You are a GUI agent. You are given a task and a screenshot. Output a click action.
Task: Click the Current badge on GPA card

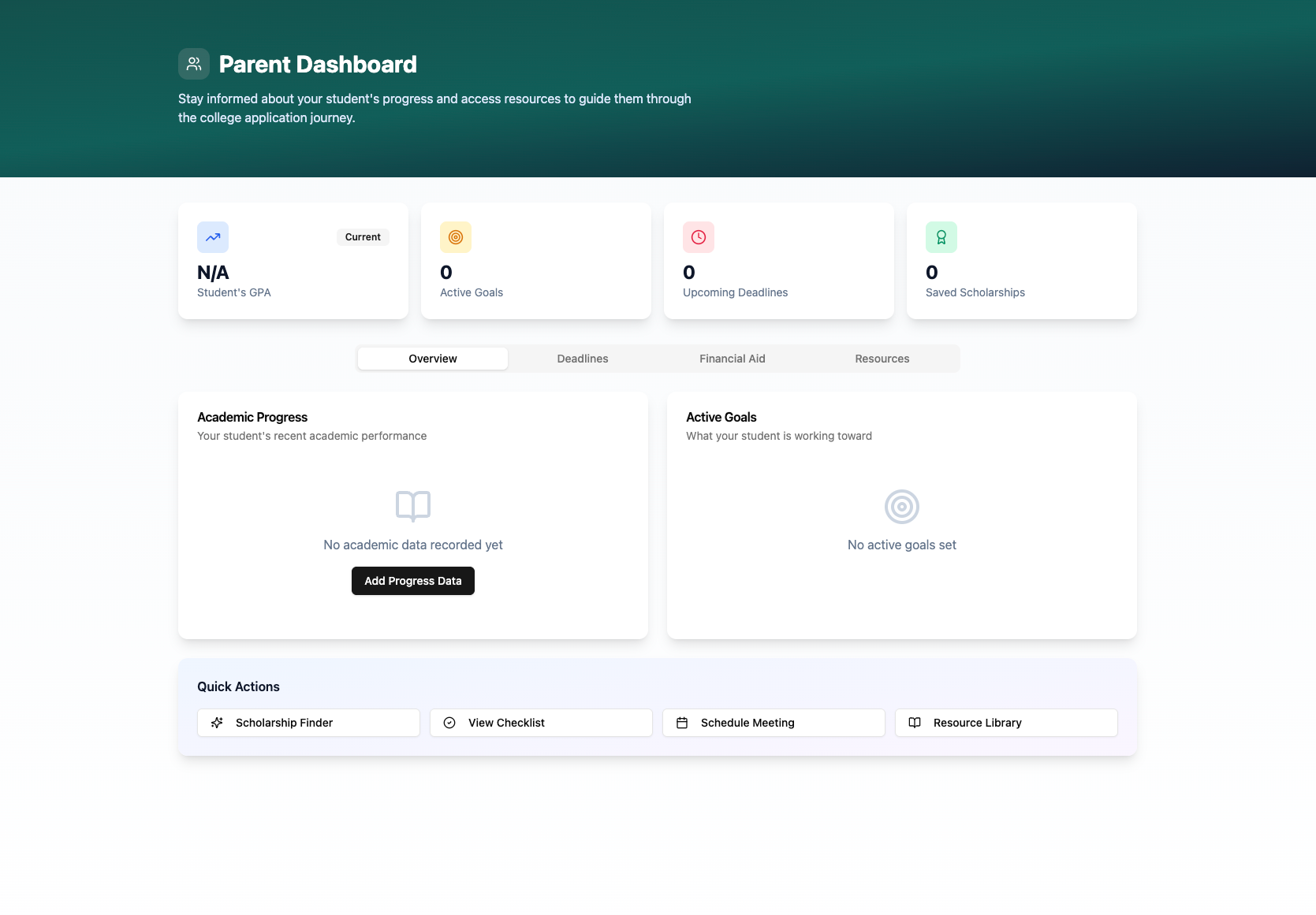coord(363,237)
